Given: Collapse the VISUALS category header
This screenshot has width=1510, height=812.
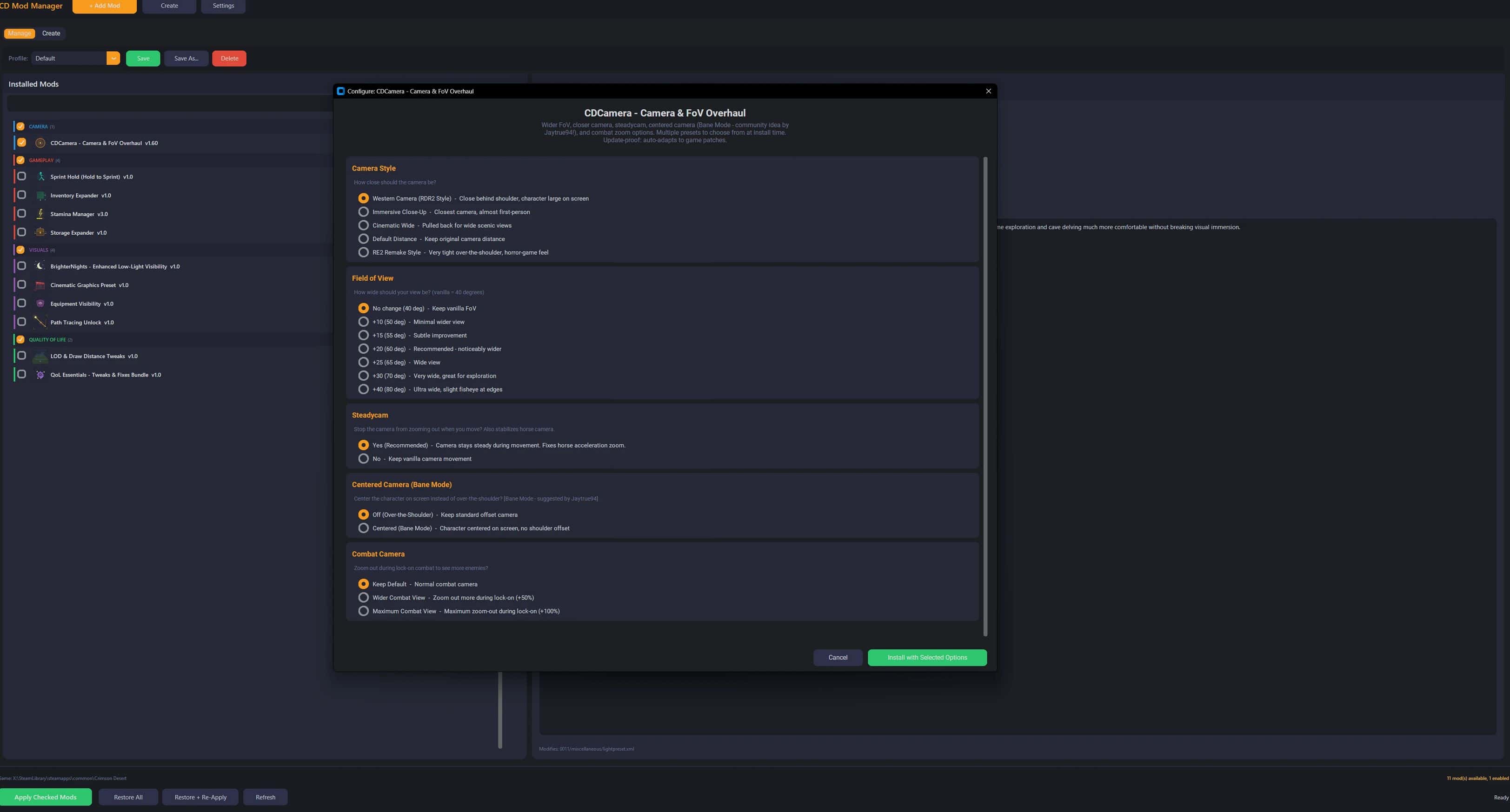Looking at the screenshot, I should point(39,250).
